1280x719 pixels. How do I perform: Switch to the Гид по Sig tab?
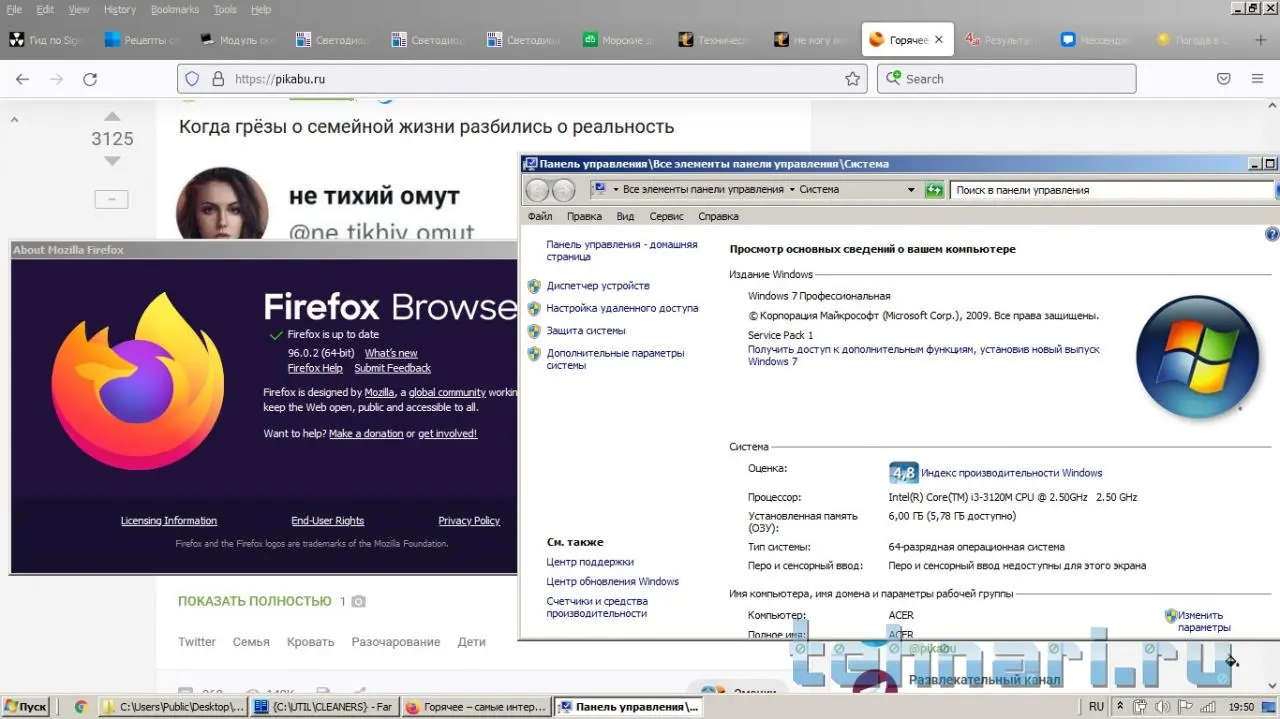pyautogui.click(x=47, y=40)
